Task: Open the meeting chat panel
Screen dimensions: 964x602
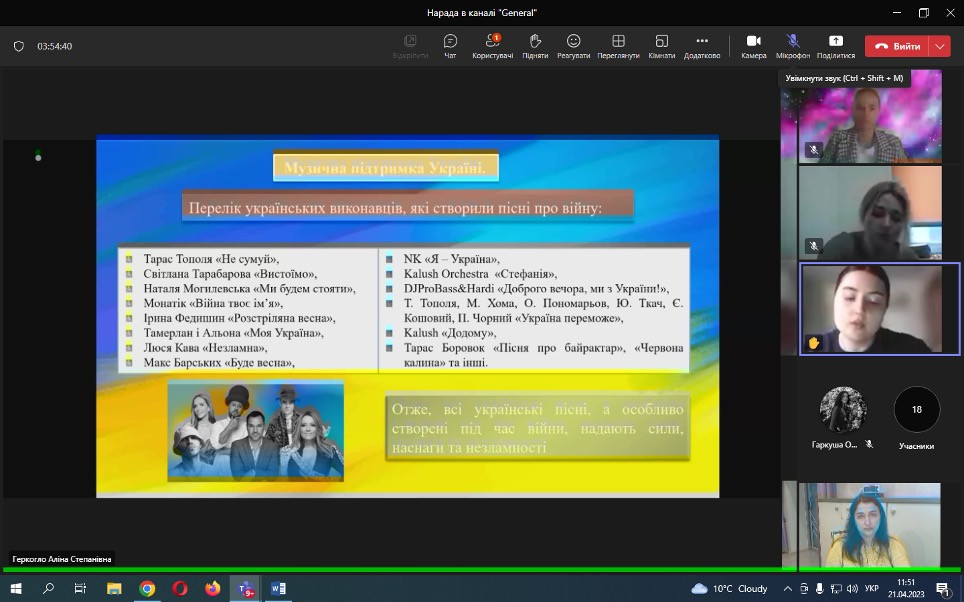Action: (450, 45)
